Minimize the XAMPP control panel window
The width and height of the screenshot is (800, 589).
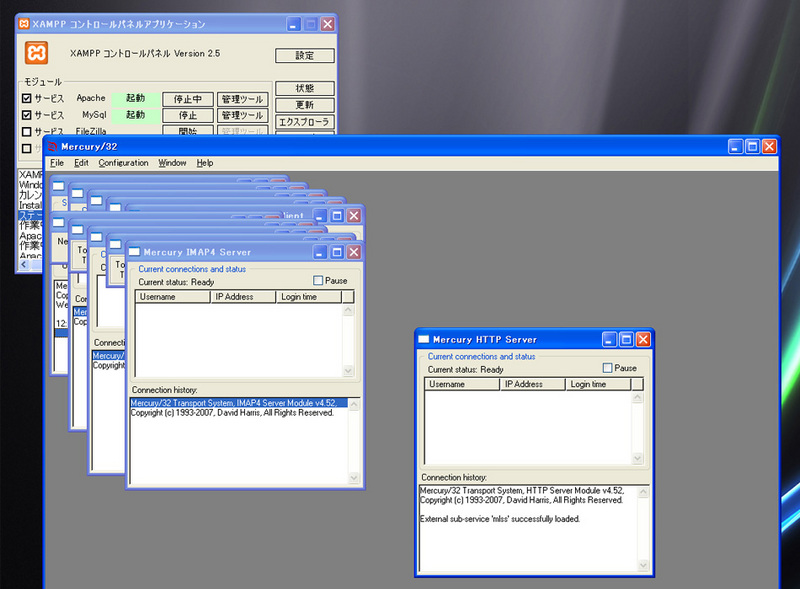pyautogui.click(x=294, y=24)
